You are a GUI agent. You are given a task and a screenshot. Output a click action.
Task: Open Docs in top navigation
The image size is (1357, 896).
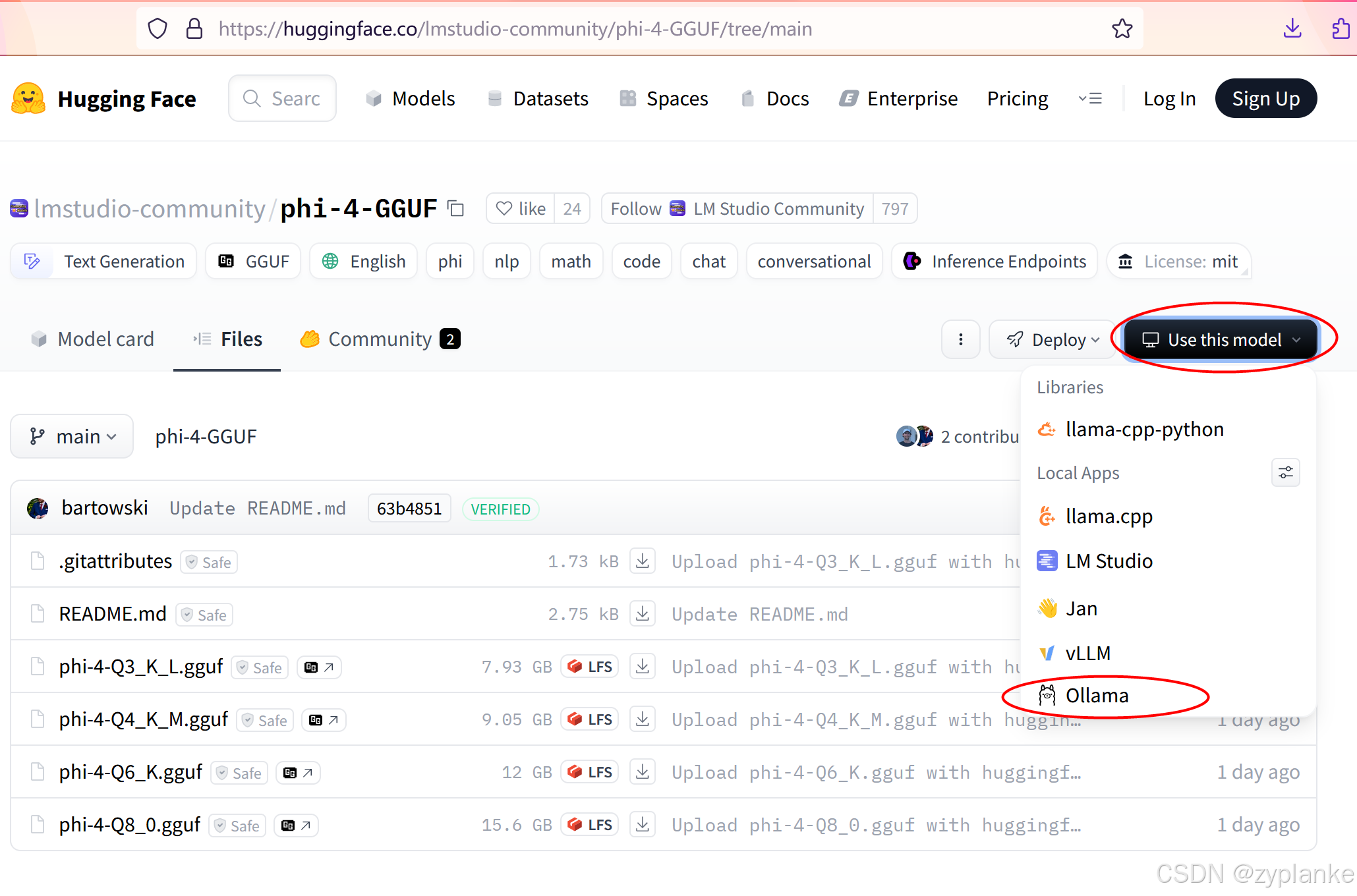(774, 99)
